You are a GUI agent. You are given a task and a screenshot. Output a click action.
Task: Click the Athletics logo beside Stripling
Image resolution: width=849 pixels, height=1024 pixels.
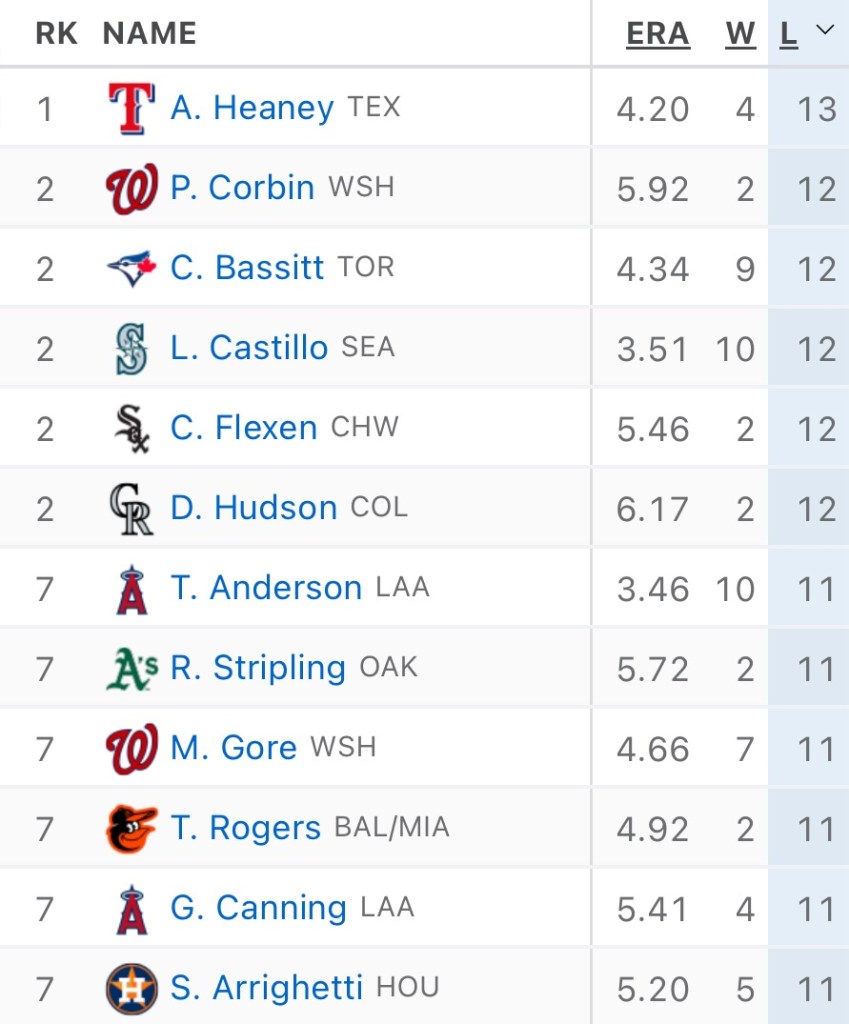tap(131, 669)
